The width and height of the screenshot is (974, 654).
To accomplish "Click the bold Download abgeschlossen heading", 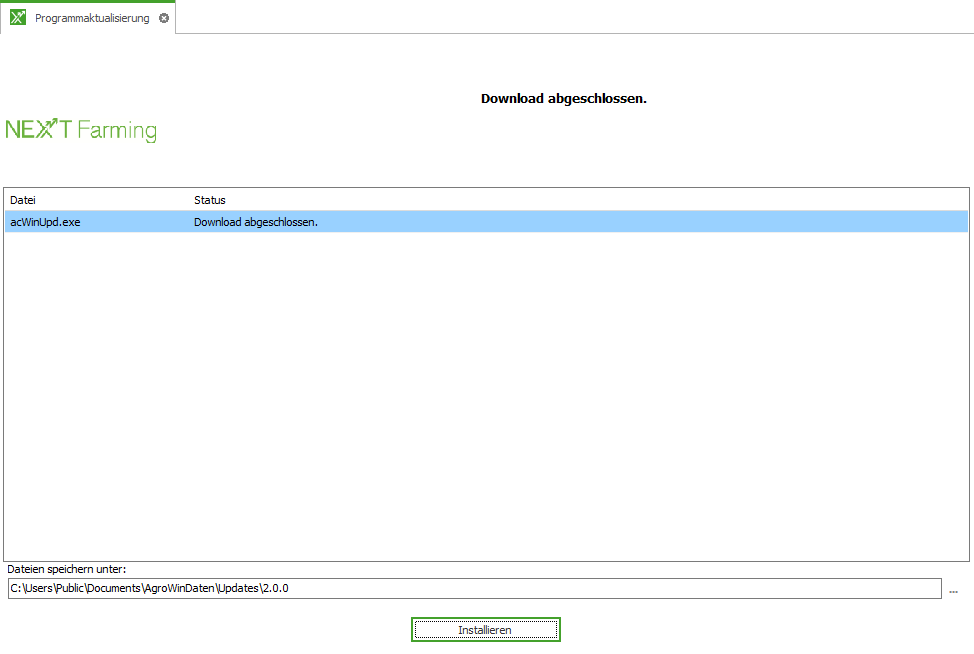I will (x=563, y=98).
